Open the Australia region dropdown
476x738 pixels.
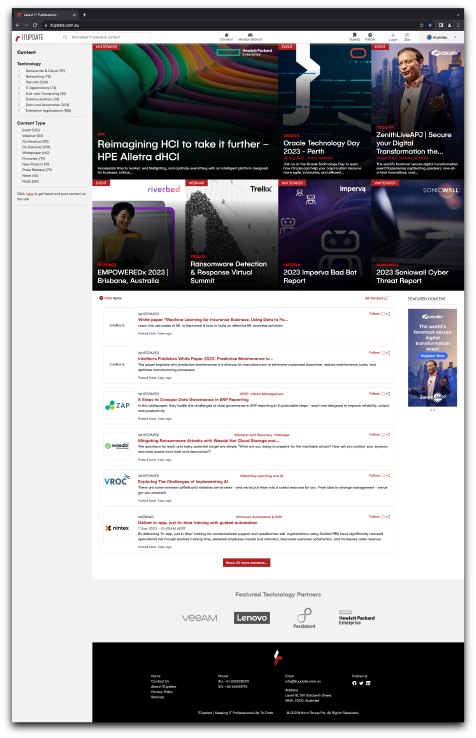tap(441, 37)
